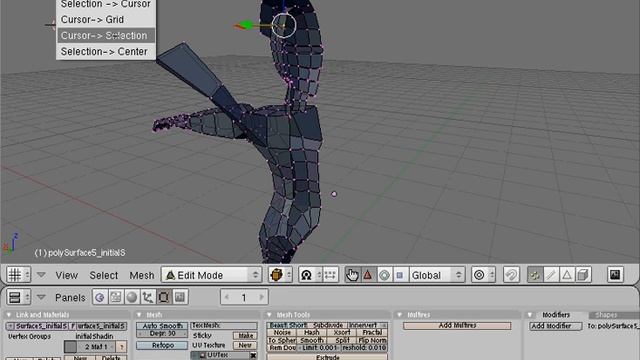Toggle Auto Smooth in Mesh panel

pos(162,326)
